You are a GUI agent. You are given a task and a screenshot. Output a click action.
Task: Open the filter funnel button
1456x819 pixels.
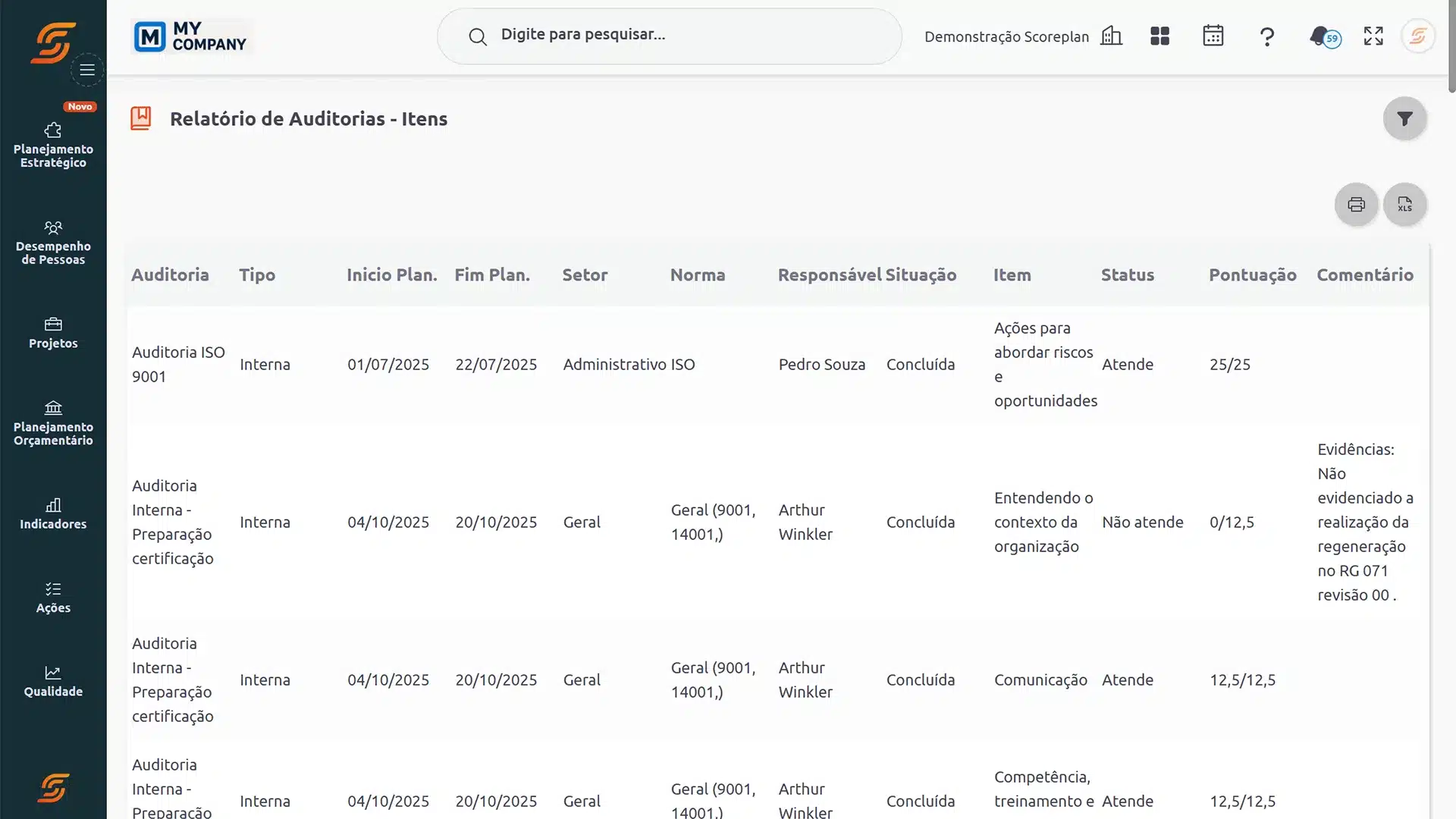[x=1404, y=119]
